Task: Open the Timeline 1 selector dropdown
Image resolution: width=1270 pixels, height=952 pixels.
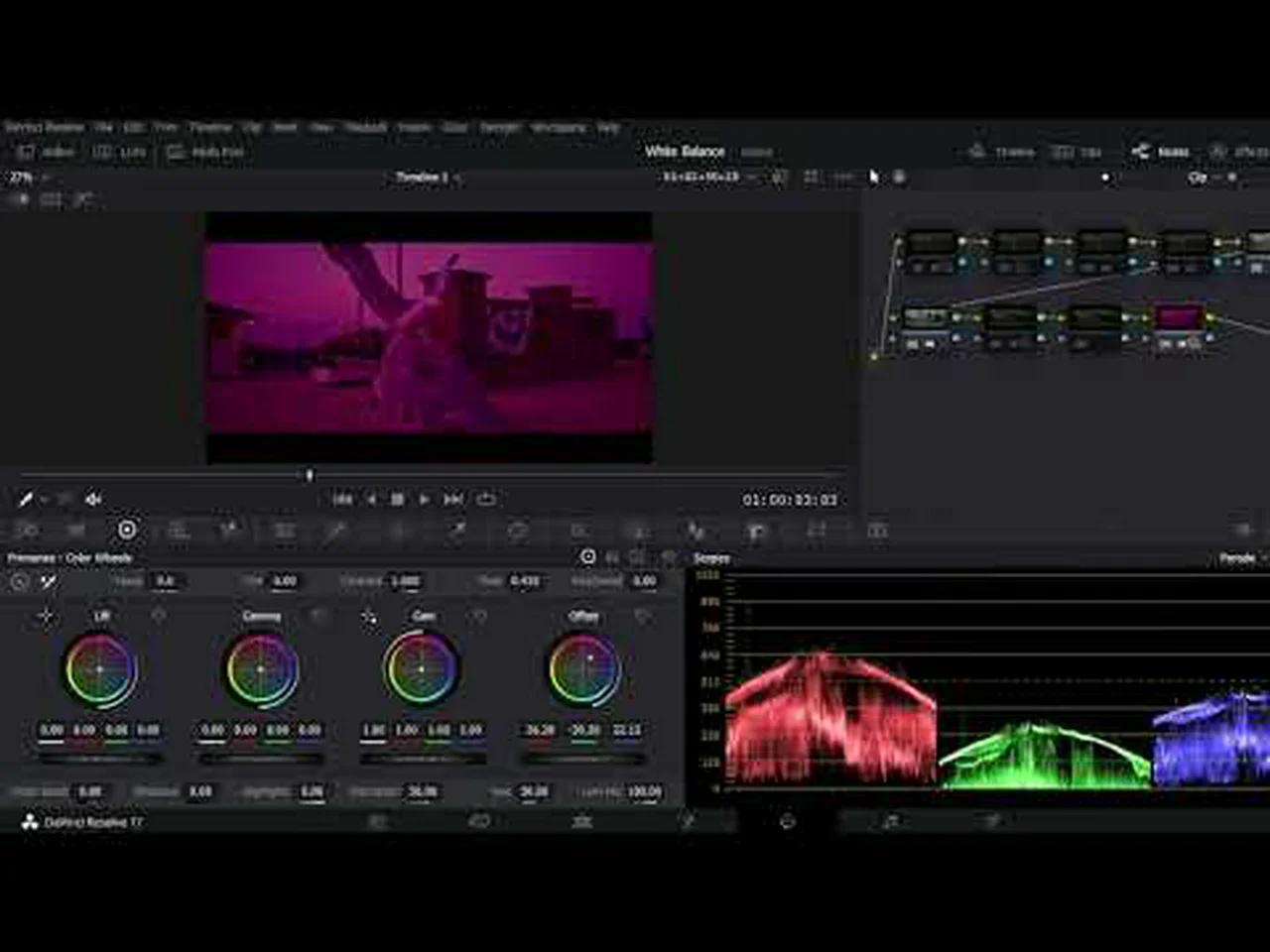Action: point(428,178)
